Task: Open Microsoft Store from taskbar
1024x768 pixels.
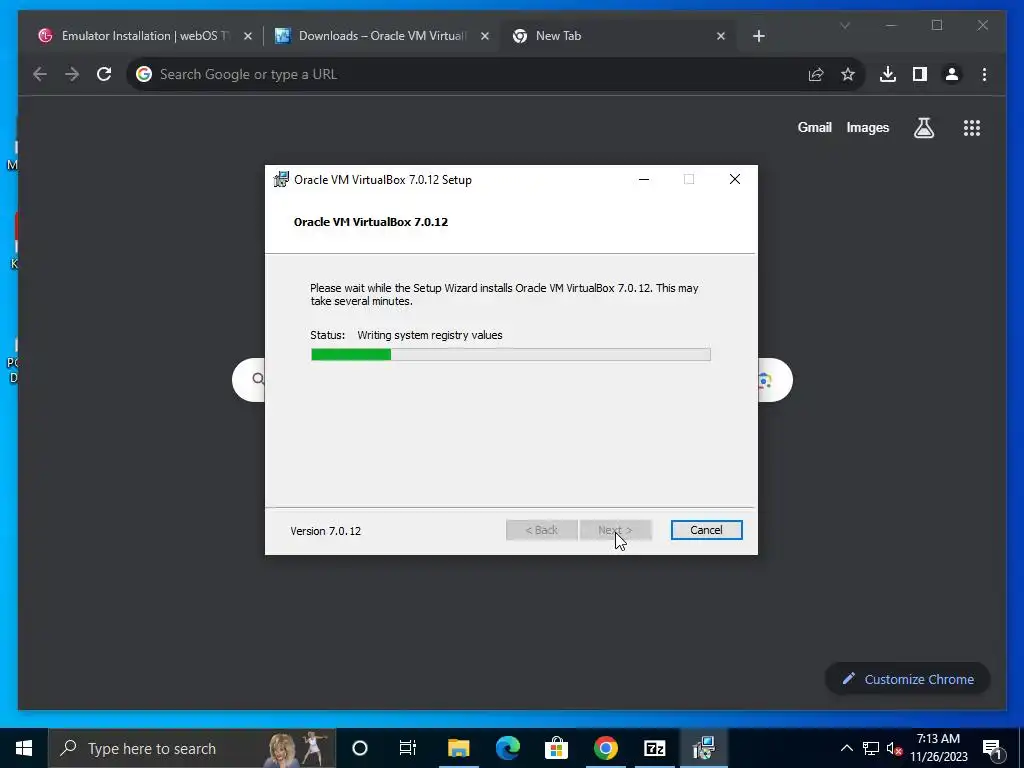Action: coord(556,748)
